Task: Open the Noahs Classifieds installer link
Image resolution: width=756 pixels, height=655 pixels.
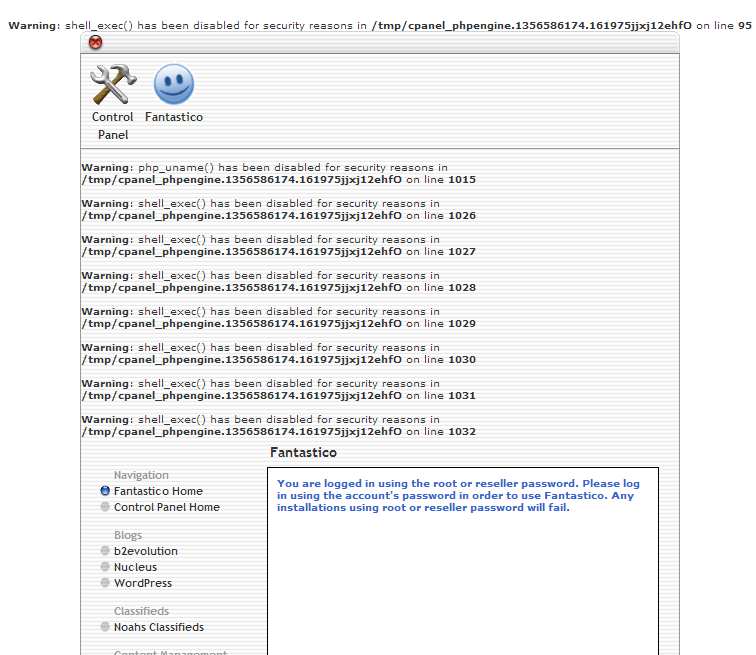Action: click(x=159, y=627)
